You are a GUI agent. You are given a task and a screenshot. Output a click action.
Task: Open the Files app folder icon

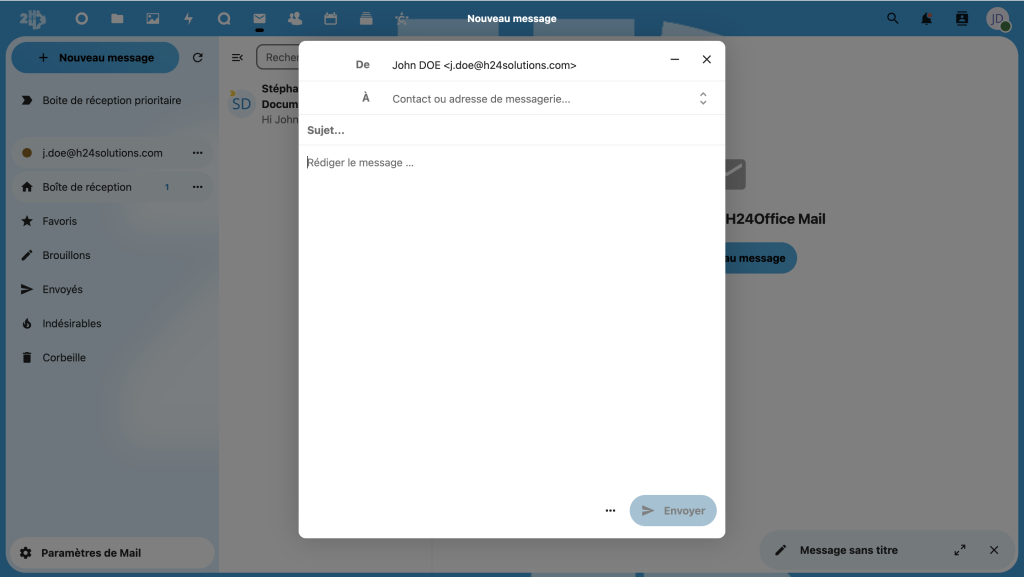point(117,18)
